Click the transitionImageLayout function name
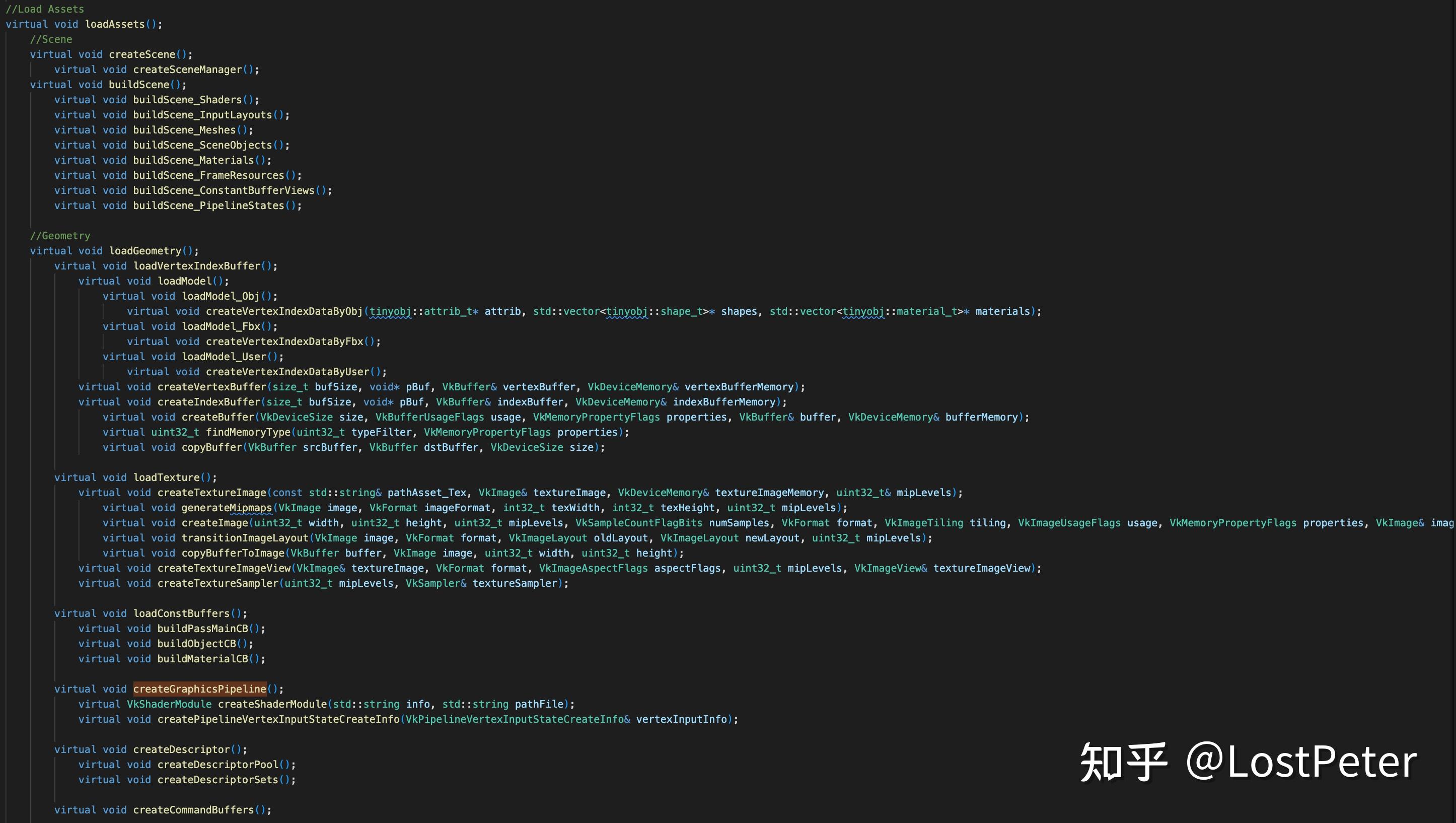Image resolution: width=1456 pixels, height=823 pixels. (245, 538)
